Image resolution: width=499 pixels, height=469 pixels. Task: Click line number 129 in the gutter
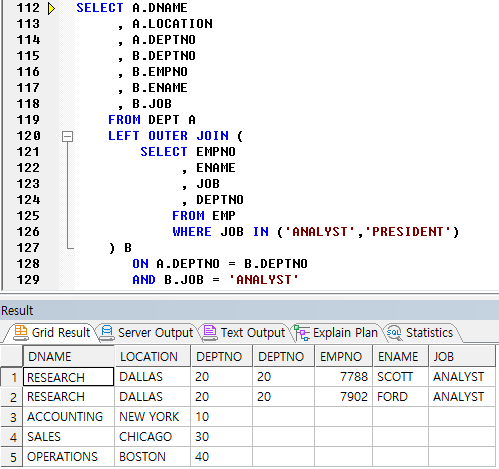click(28, 280)
